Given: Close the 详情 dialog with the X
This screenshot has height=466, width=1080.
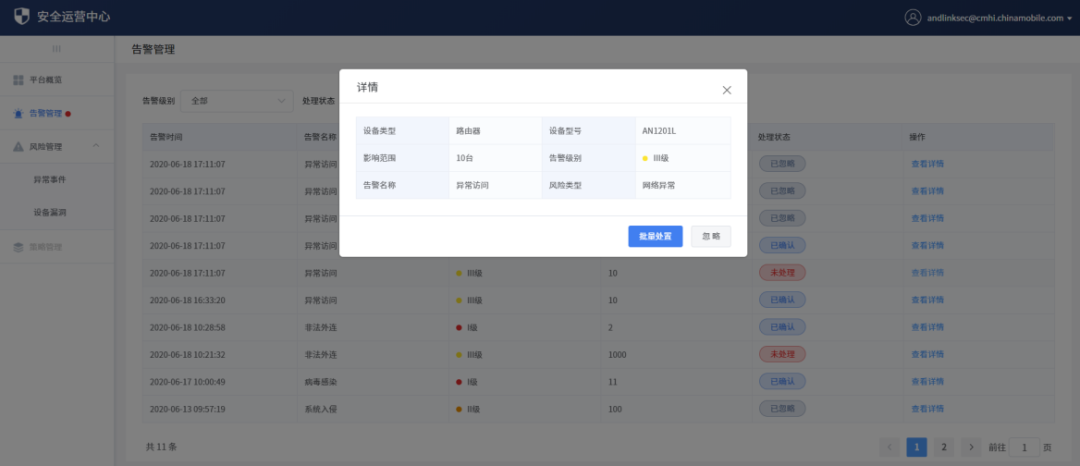Looking at the screenshot, I should 727,90.
